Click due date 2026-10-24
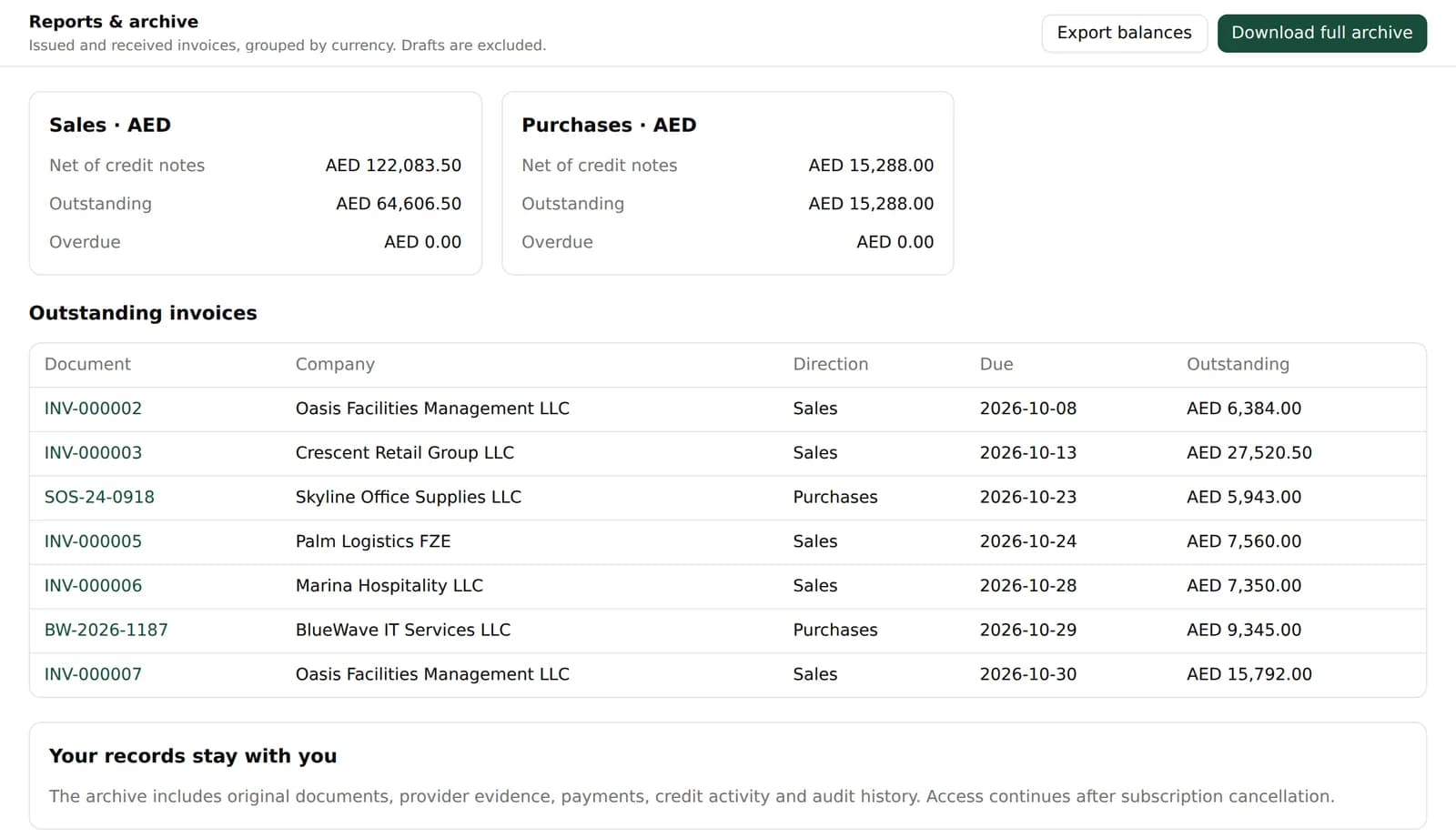Viewport: 1456px width, 838px height. coord(1028,541)
